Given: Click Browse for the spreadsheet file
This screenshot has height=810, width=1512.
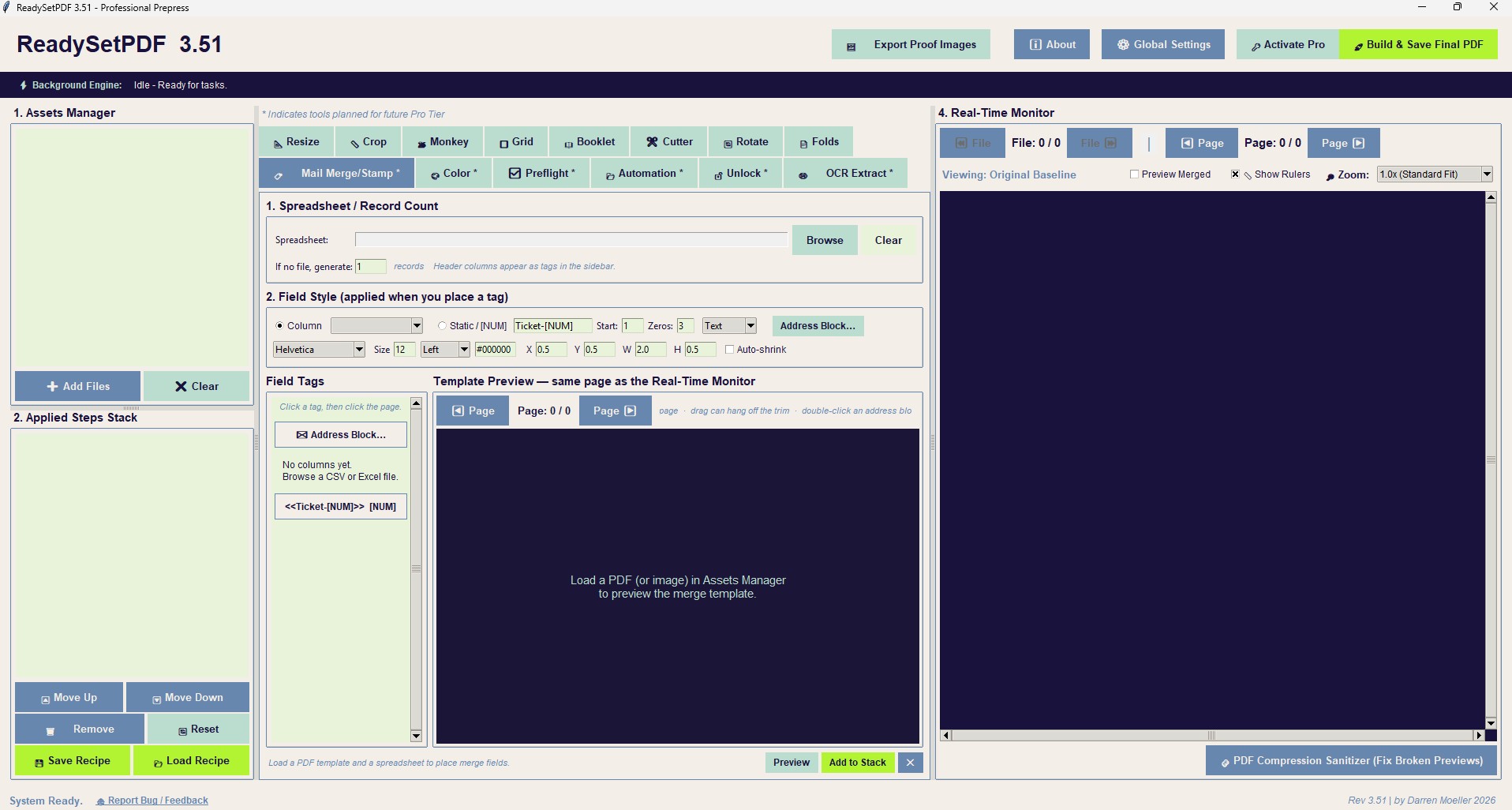Looking at the screenshot, I should pyautogui.click(x=825, y=241).
